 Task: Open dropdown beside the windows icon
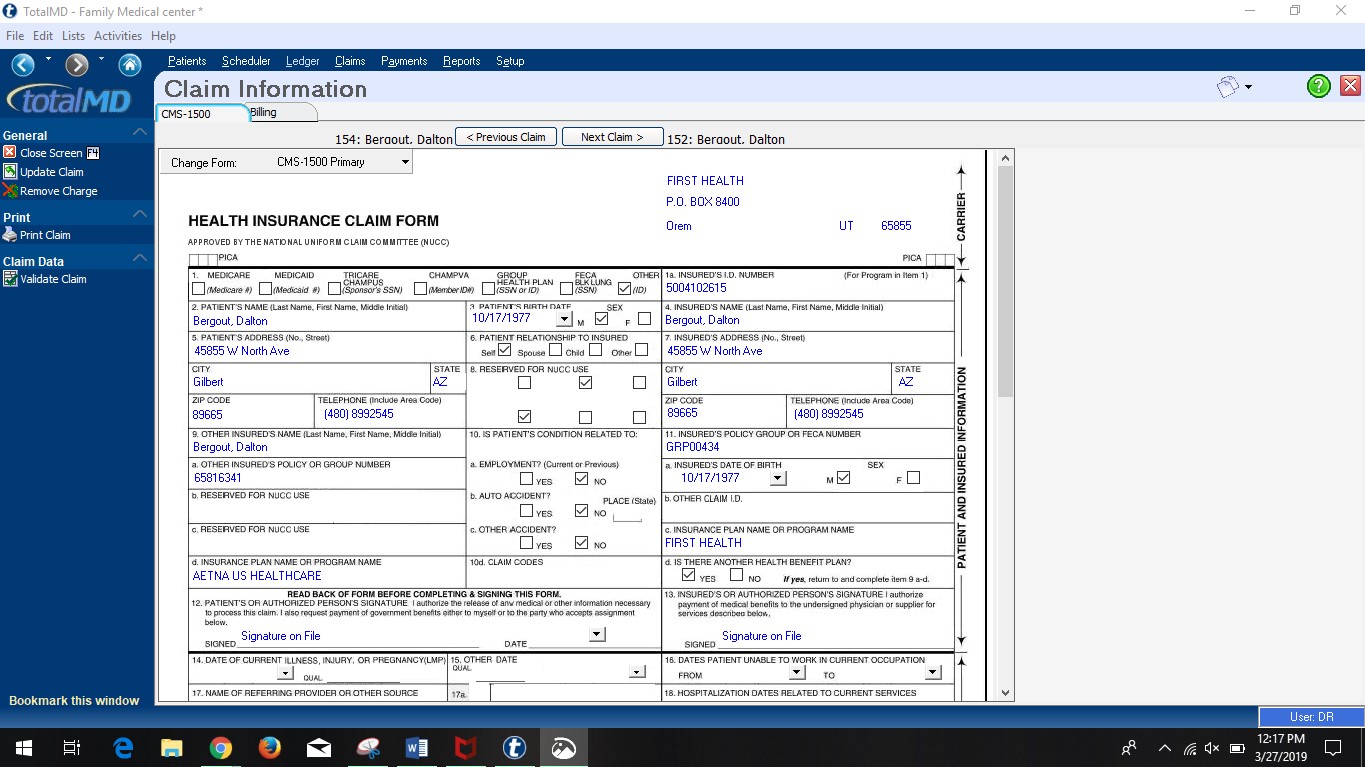pyautogui.click(x=1248, y=88)
